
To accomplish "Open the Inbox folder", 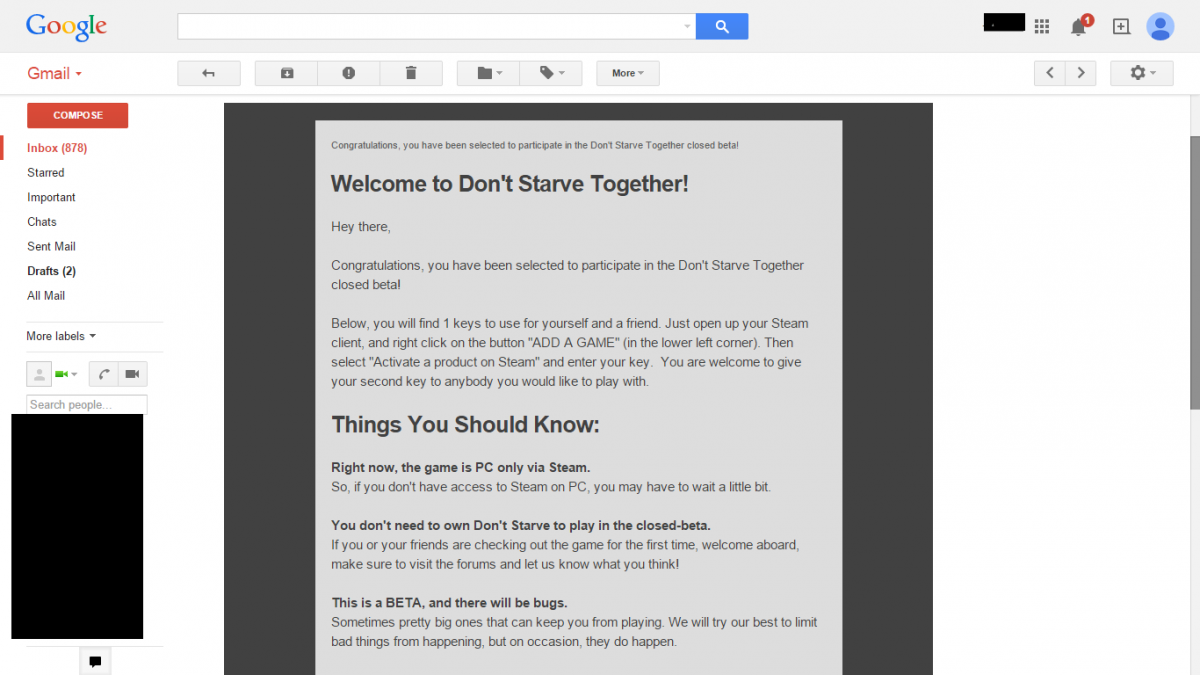I will click(57, 148).
